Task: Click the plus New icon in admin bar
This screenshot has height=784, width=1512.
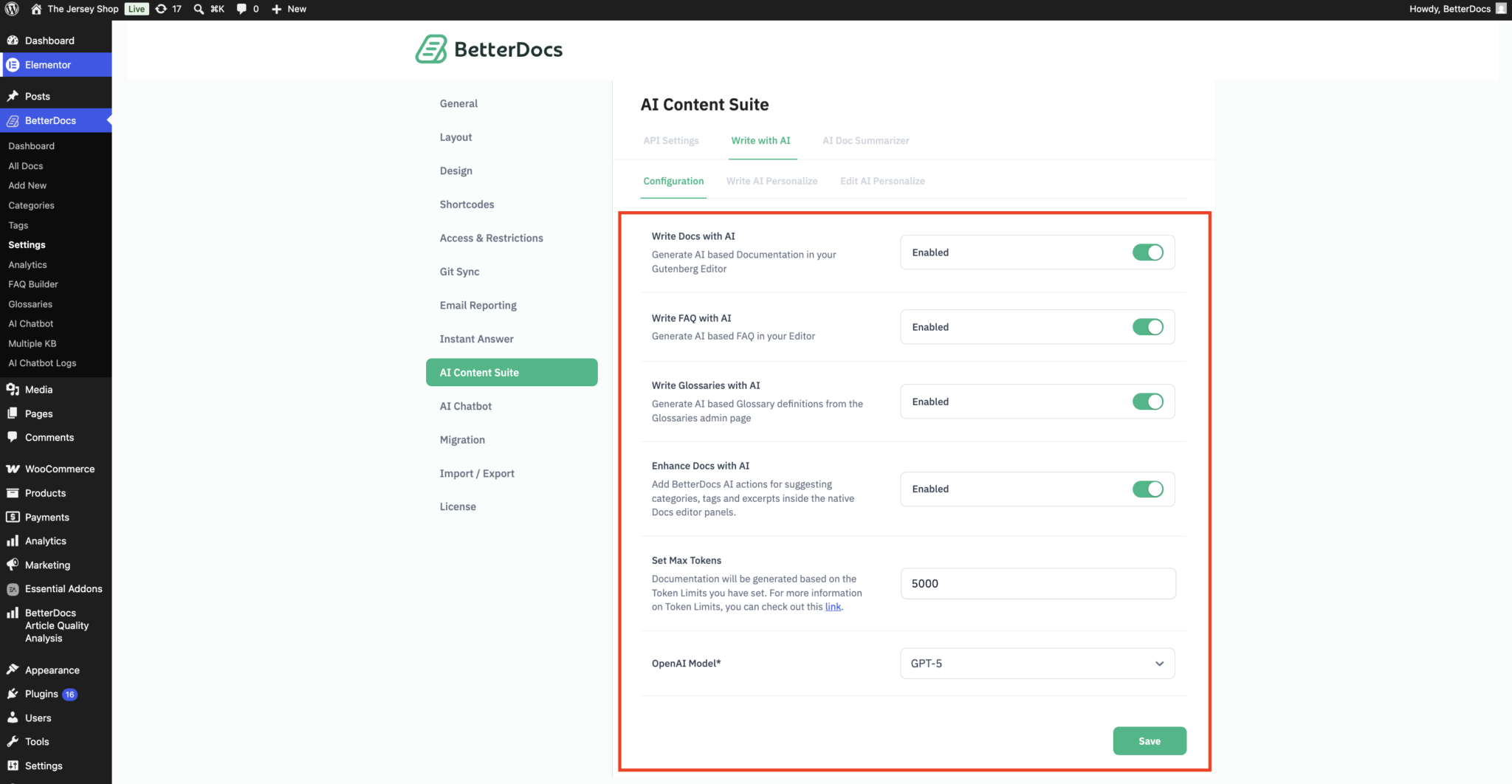Action: pos(277,9)
